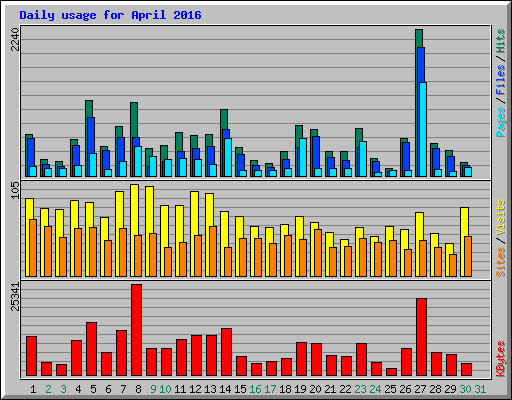Click the green 'Hits' legend label
Viewport: 512px width, 400px height.
tap(501, 42)
